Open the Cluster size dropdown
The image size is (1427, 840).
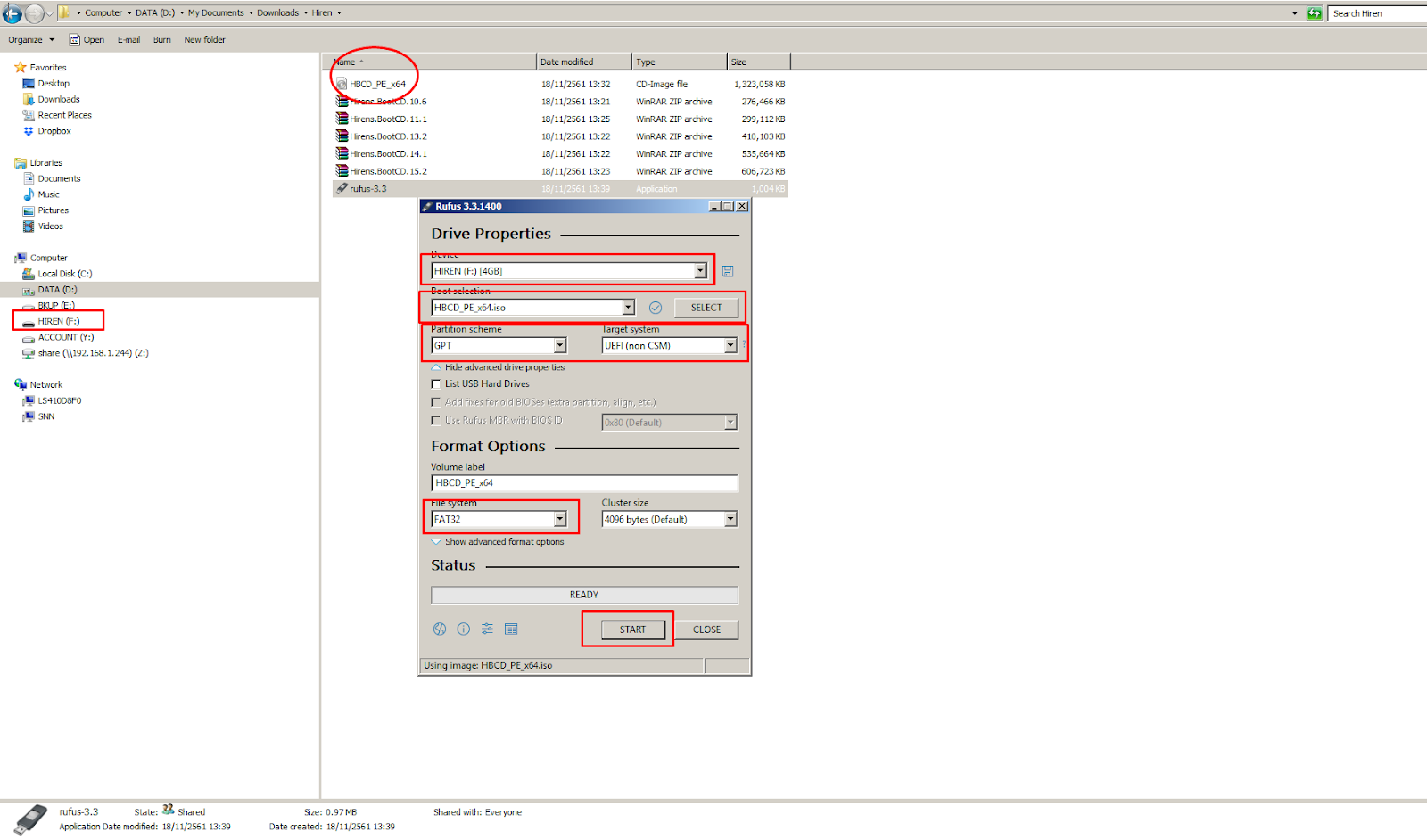point(670,519)
